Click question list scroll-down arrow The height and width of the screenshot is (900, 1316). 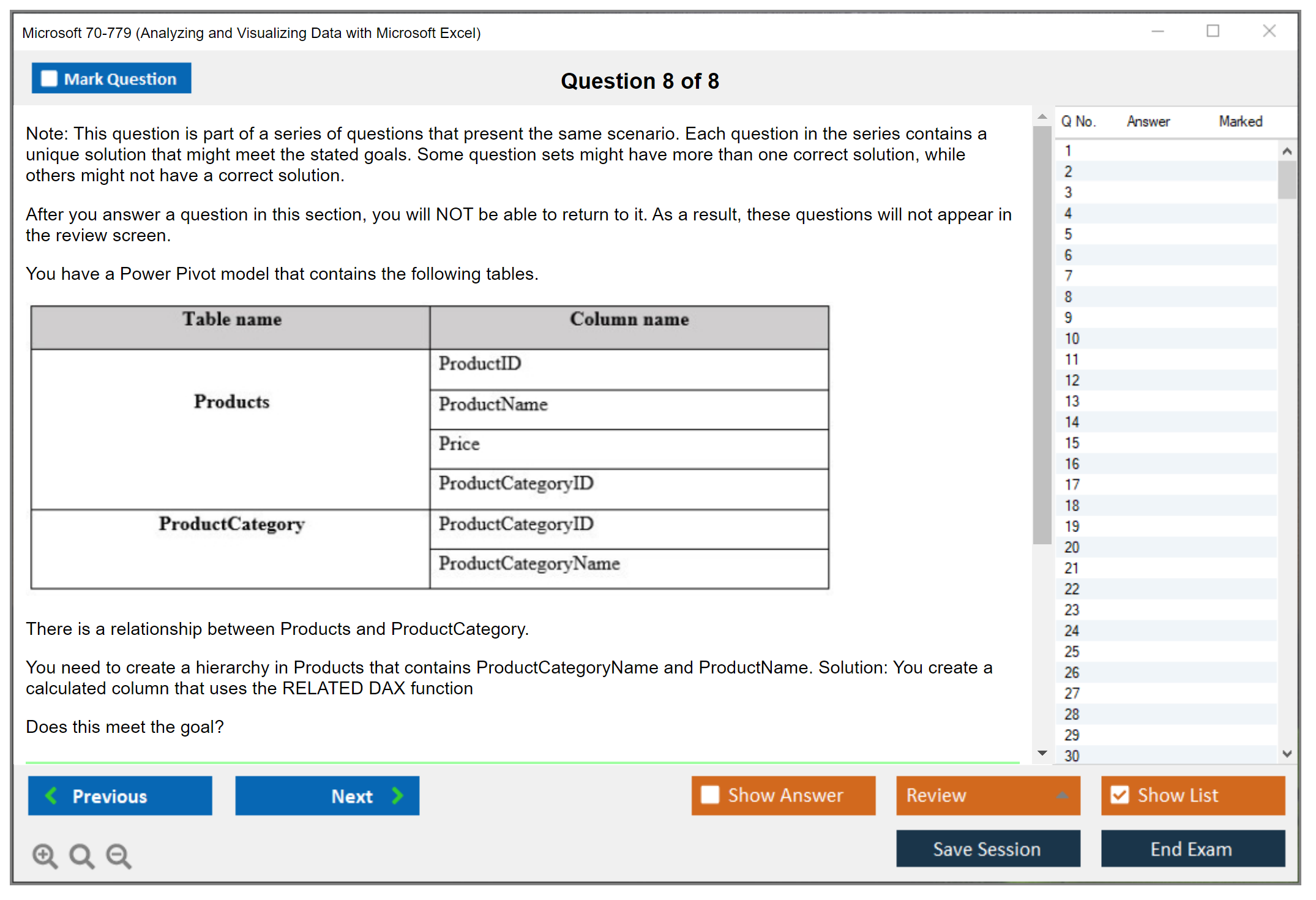(1287, 754)
